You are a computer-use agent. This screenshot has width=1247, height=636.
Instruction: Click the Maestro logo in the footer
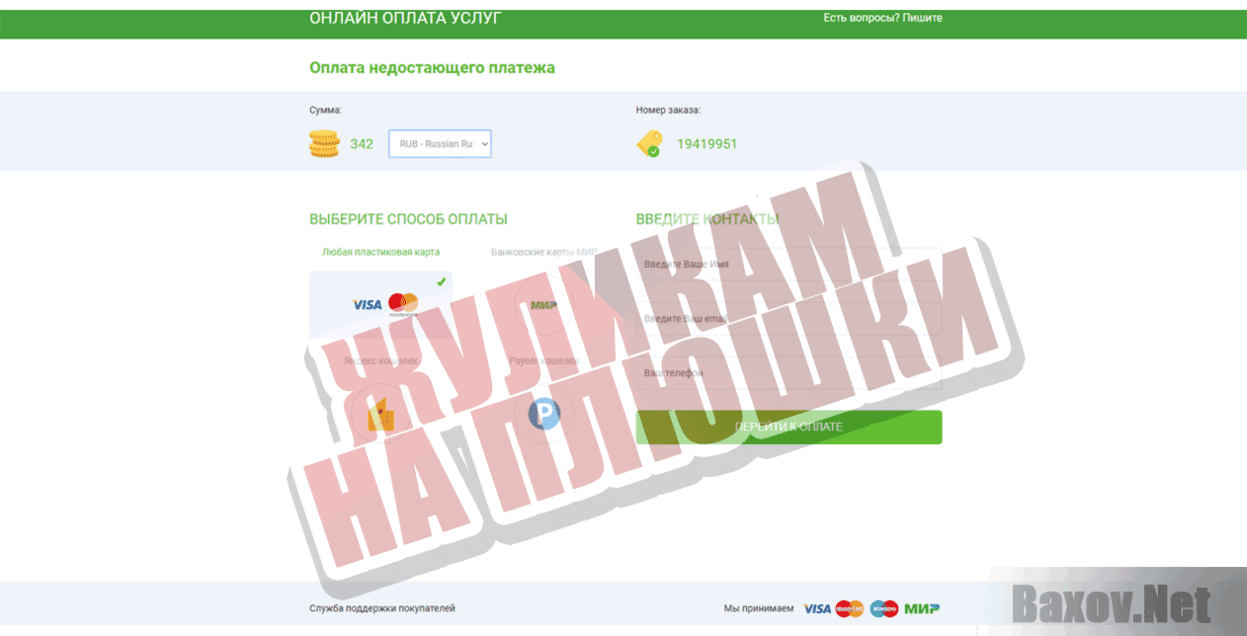(884, 606)
